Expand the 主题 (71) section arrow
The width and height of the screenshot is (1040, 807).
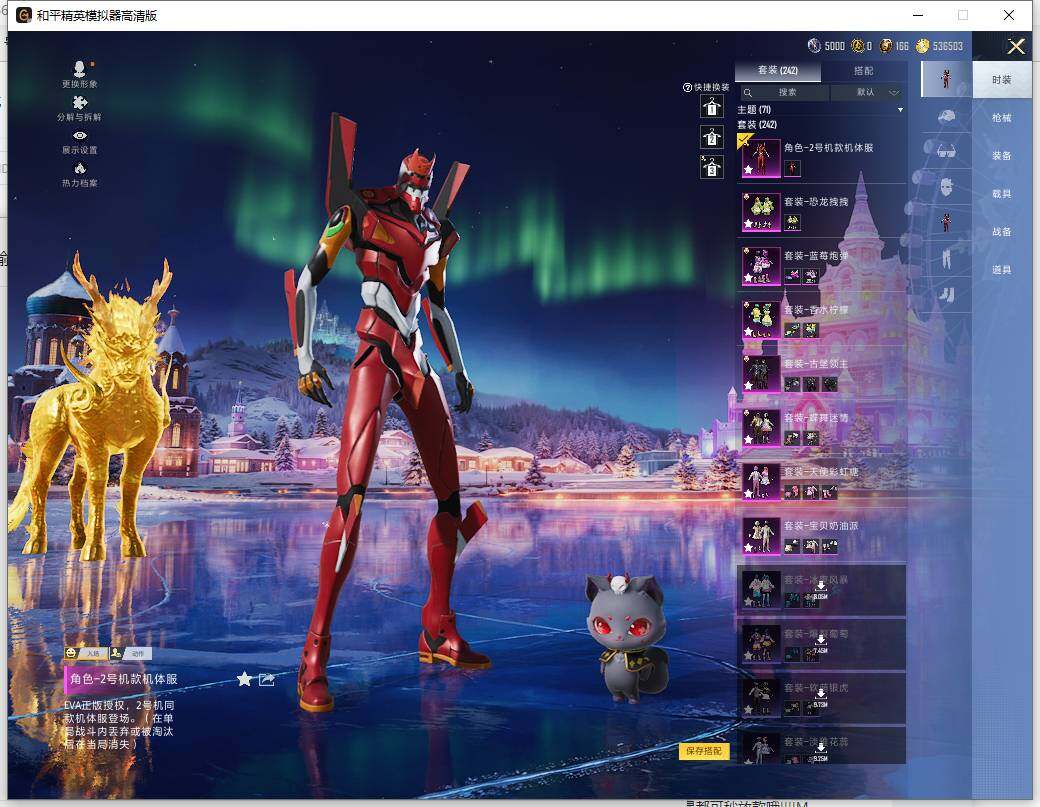point(900,109)
